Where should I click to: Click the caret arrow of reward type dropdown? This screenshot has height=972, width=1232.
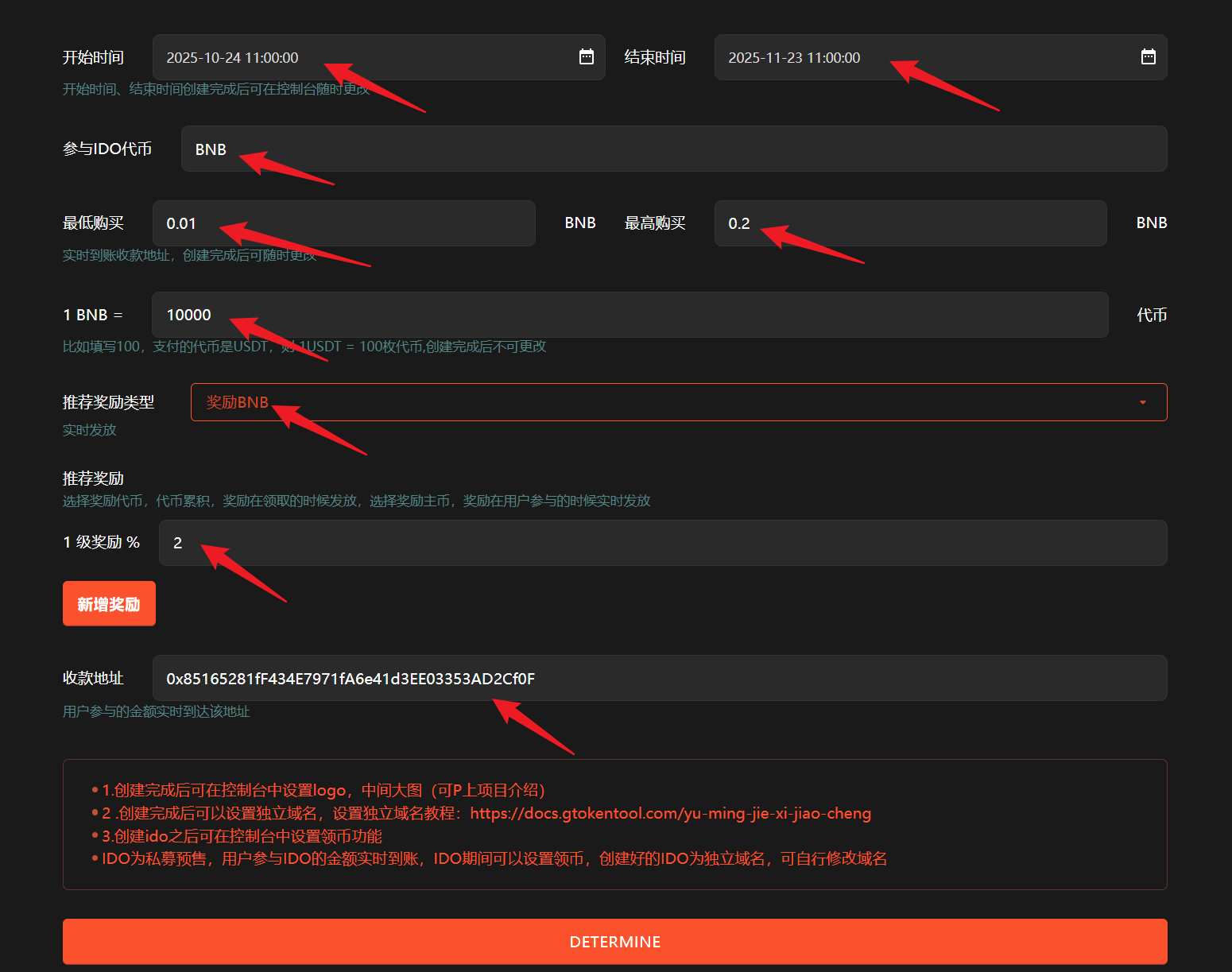(1143, 402)
